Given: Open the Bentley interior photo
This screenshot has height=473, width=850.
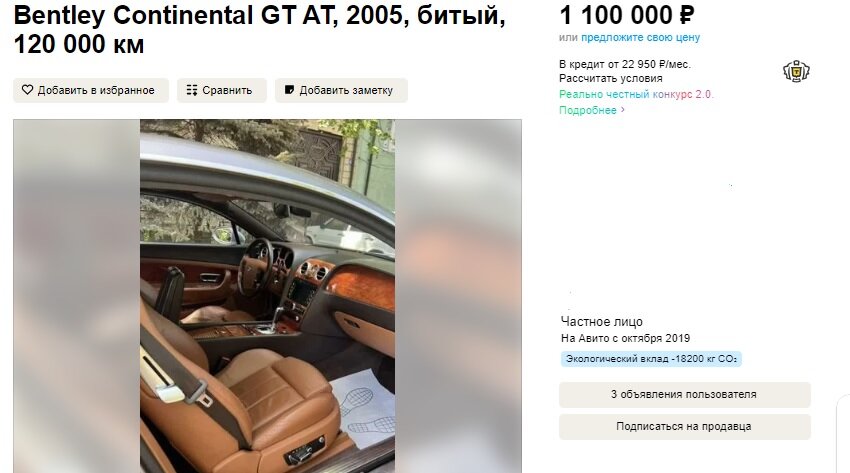Looking at the screenshot, I should tap(267, 296).
